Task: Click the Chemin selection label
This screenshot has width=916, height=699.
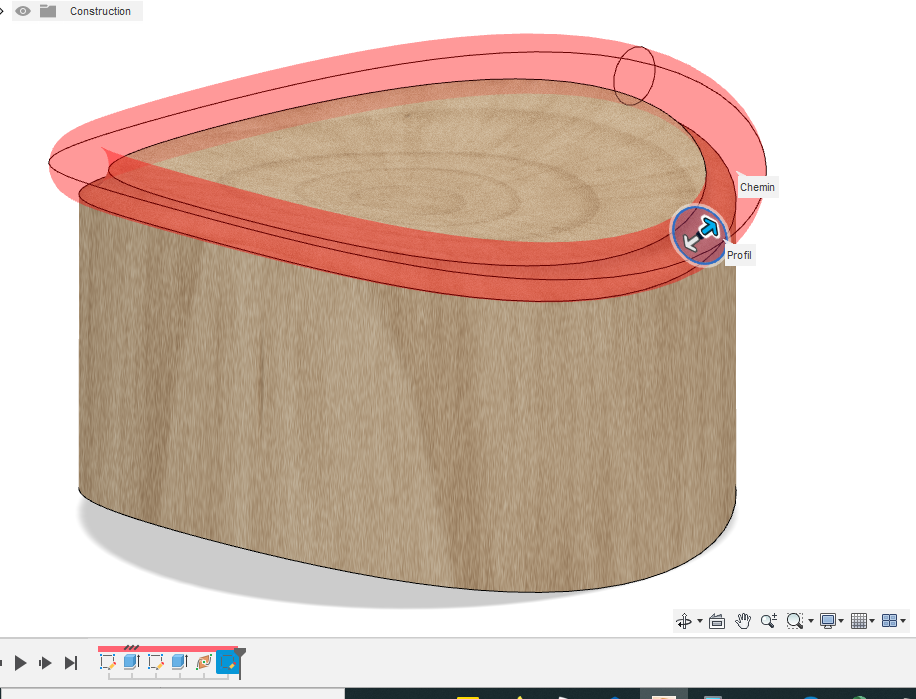Action: 757,187
